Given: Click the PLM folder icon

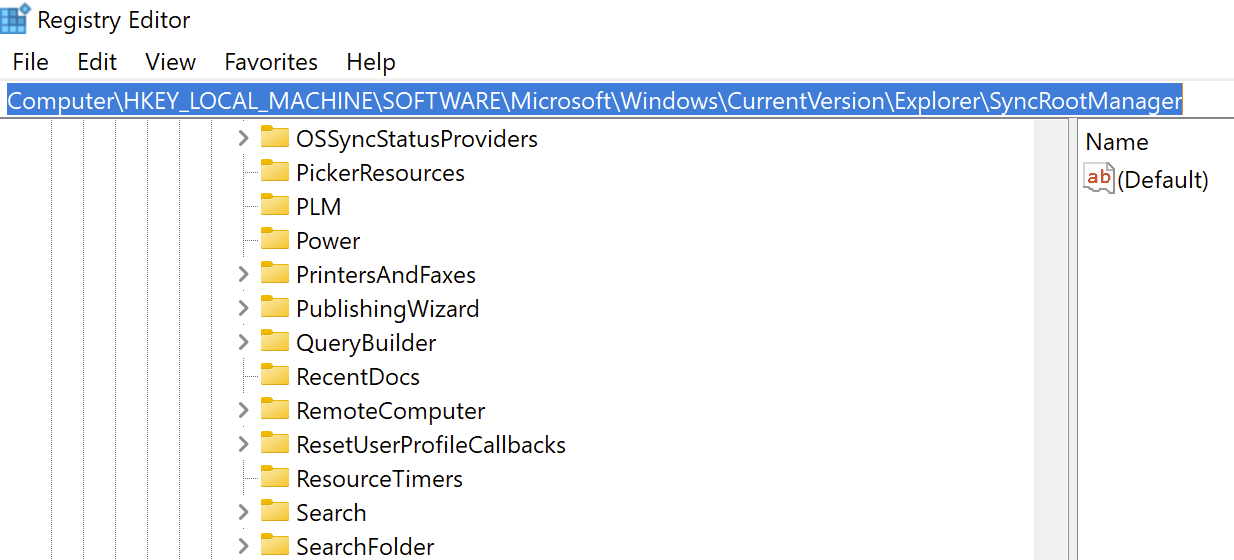Looking at the screenshot, I should click(274, 206).
